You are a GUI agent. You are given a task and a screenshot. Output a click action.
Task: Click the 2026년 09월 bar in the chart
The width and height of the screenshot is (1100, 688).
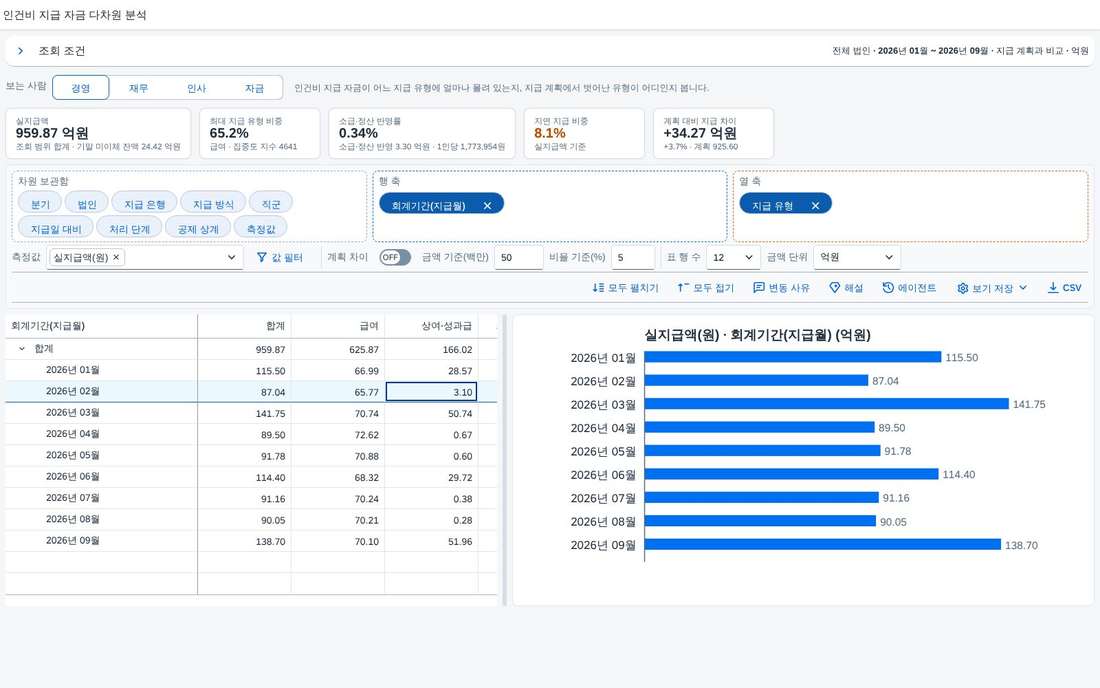(x=823, y=545)
